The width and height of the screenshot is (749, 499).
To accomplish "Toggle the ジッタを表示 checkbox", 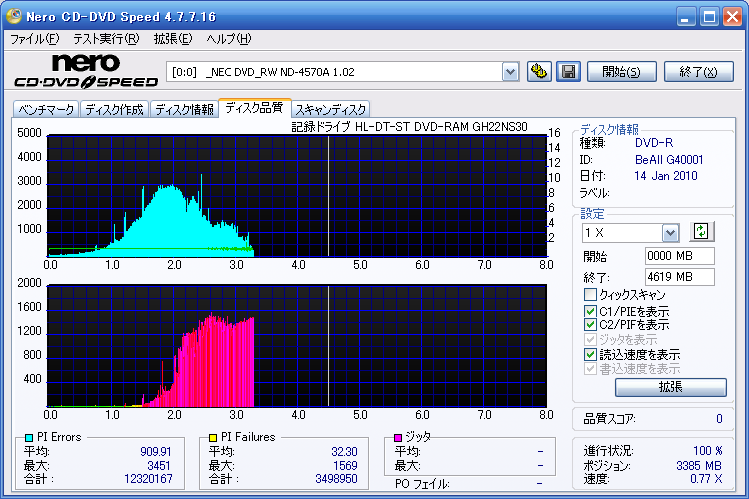I will coord(590,340).
